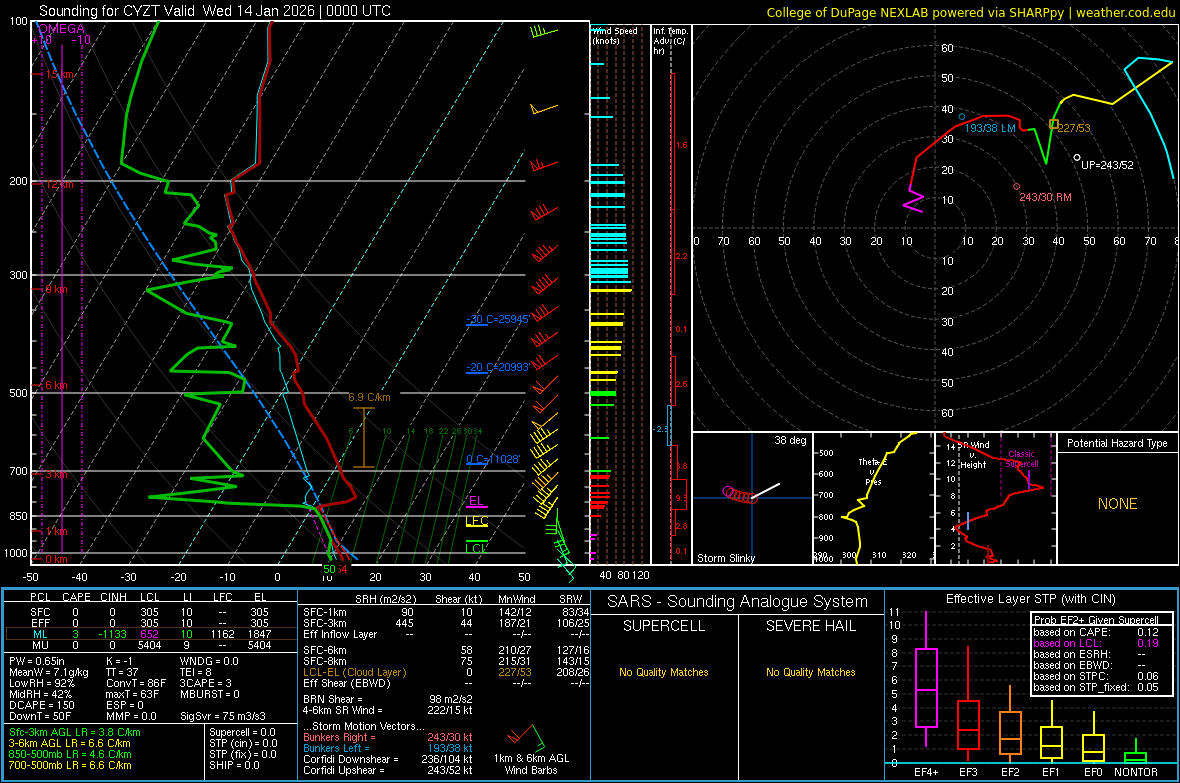Select the EFF parcel row
This screenshot has width=1180, height=783.
click(150, 623)
